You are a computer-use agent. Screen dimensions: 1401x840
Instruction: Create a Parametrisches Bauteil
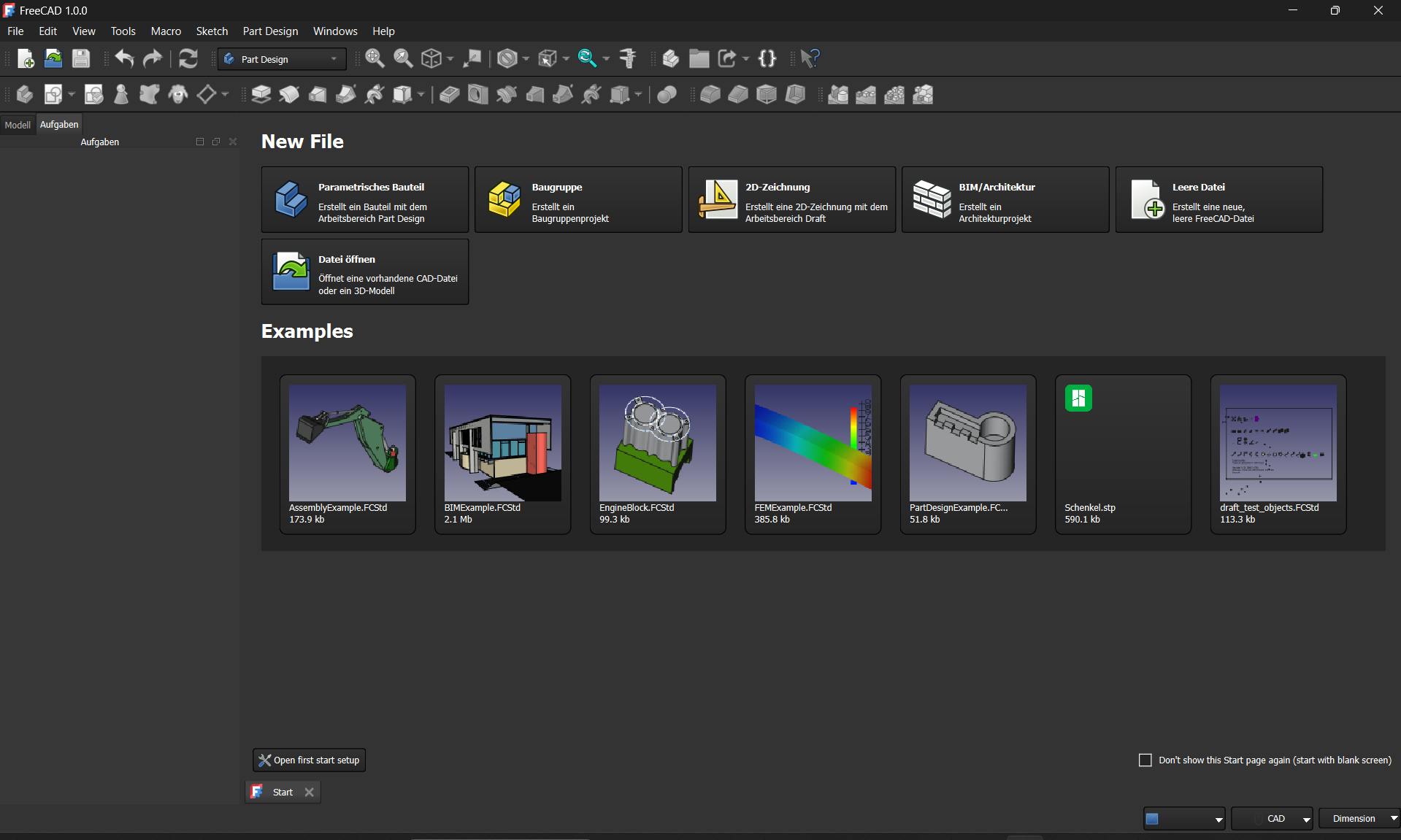click(x=364, y=199)
